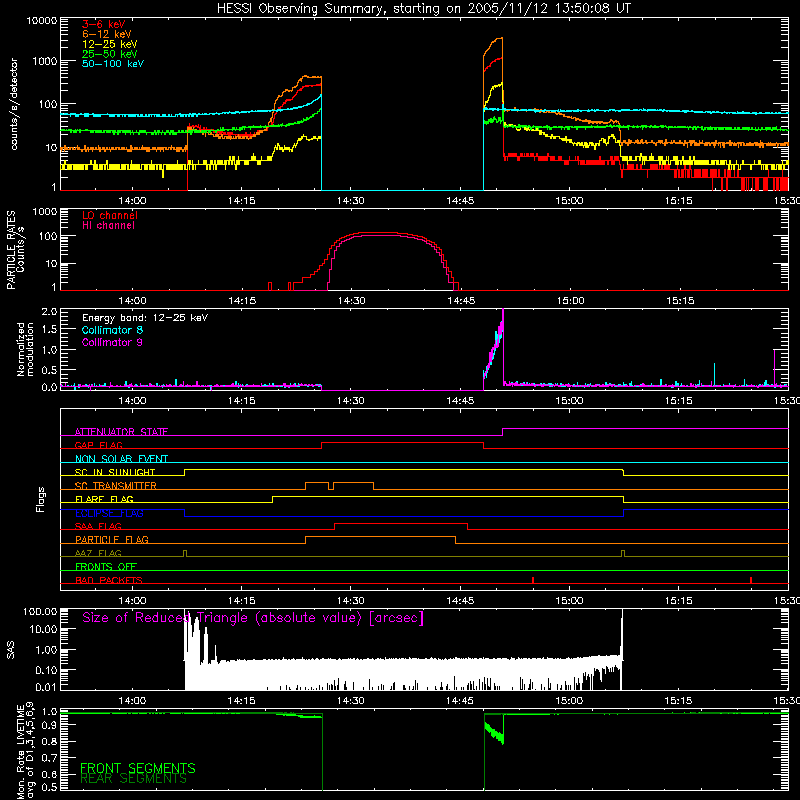The width and height of the screenshot is (800, 800).
Task: Select the Collimator 8 legend entry
Action: pyautogui.click(x=112, y=330)
